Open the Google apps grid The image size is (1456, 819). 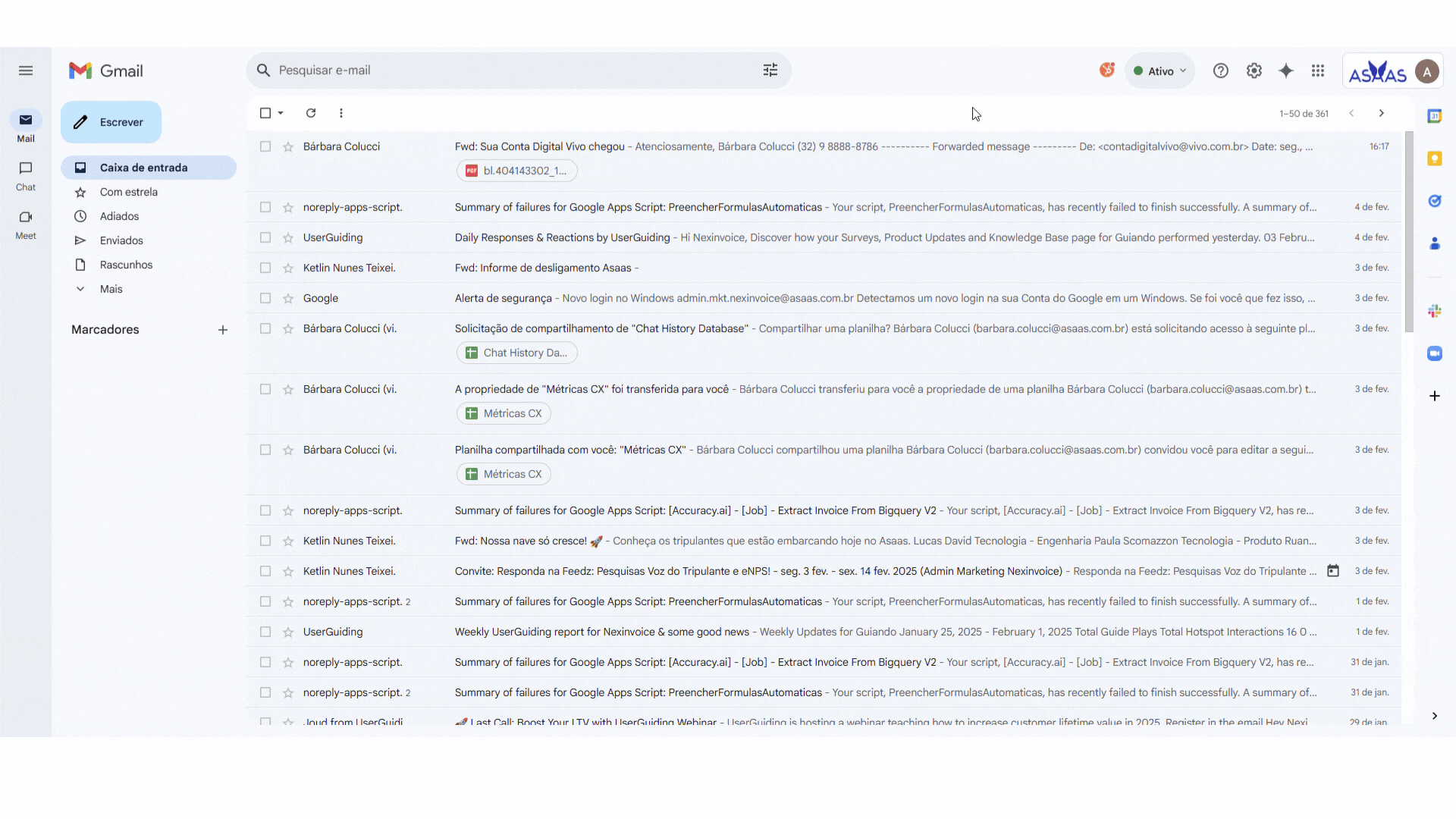(1318, 71)
